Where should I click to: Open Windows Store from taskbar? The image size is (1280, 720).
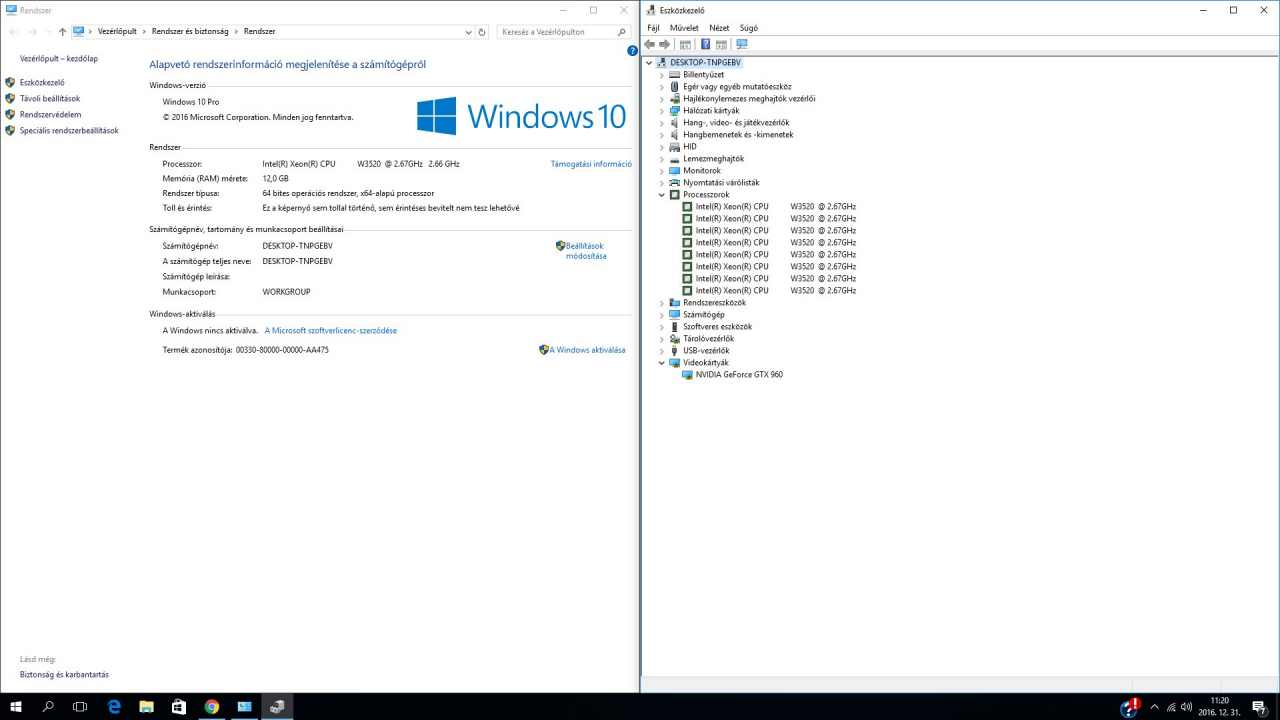point(179,706)
